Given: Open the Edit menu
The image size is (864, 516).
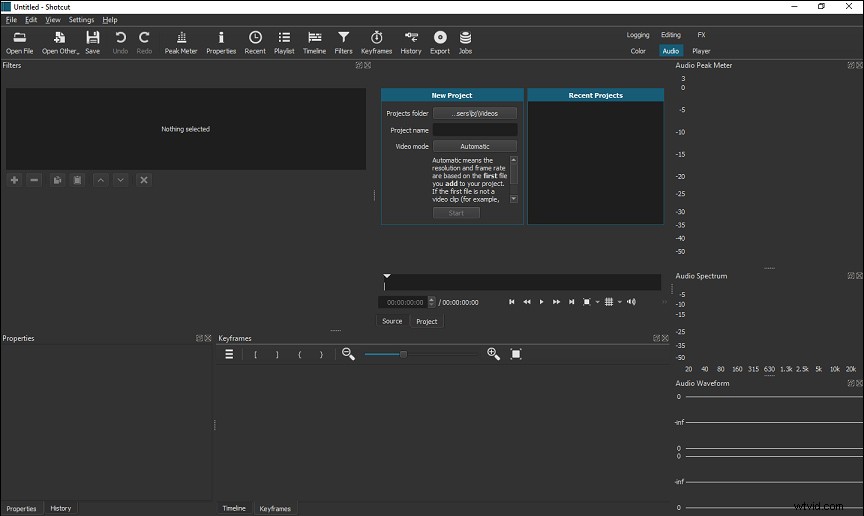Looking at the screenshot, I should click(x=31, y=19).
